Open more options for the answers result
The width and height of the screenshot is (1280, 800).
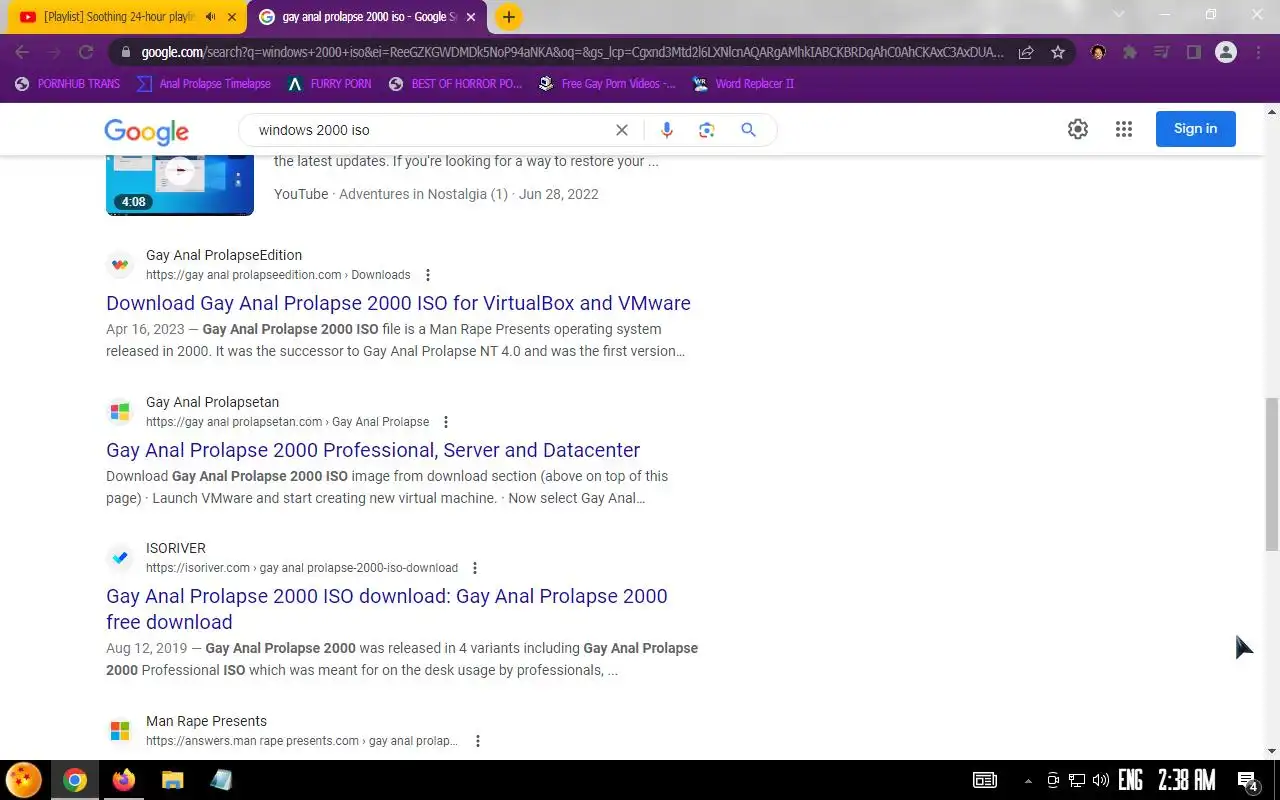(478, 741)
